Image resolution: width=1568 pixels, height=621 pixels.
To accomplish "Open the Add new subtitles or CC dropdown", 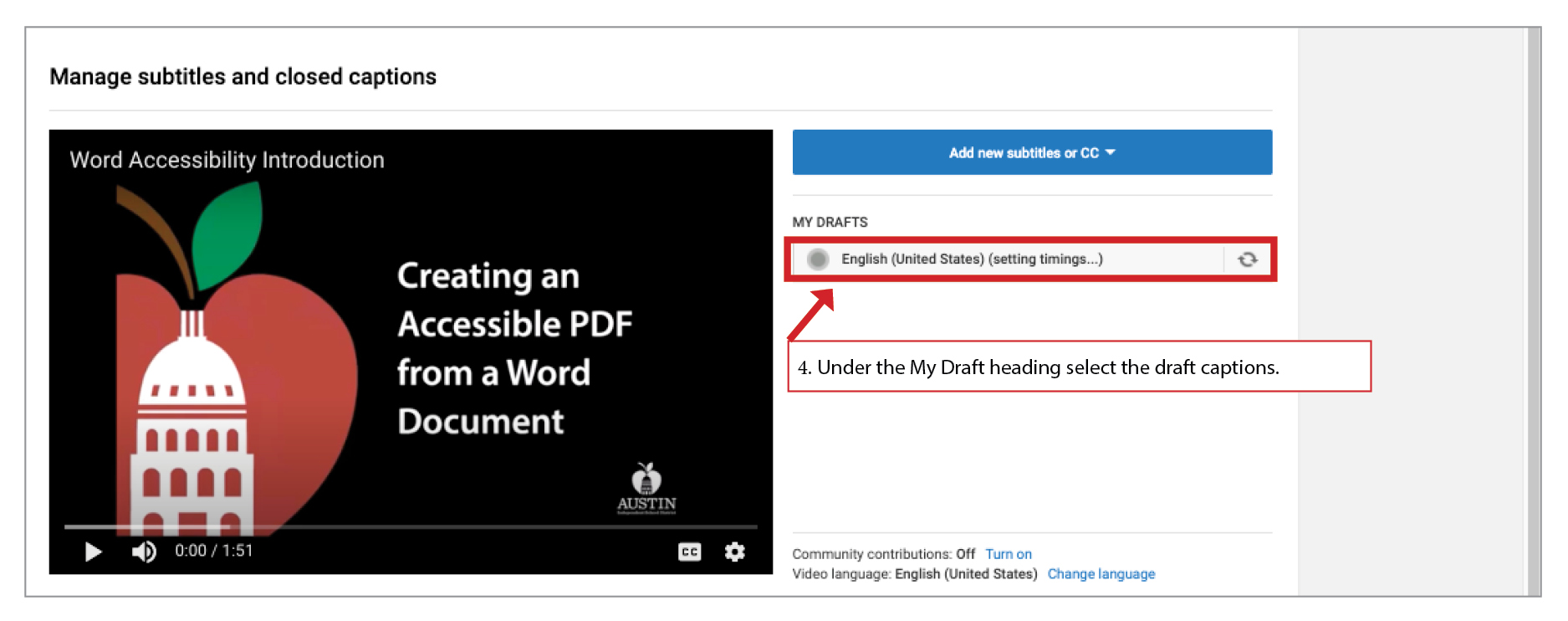I will click(x=1022, y=152).
